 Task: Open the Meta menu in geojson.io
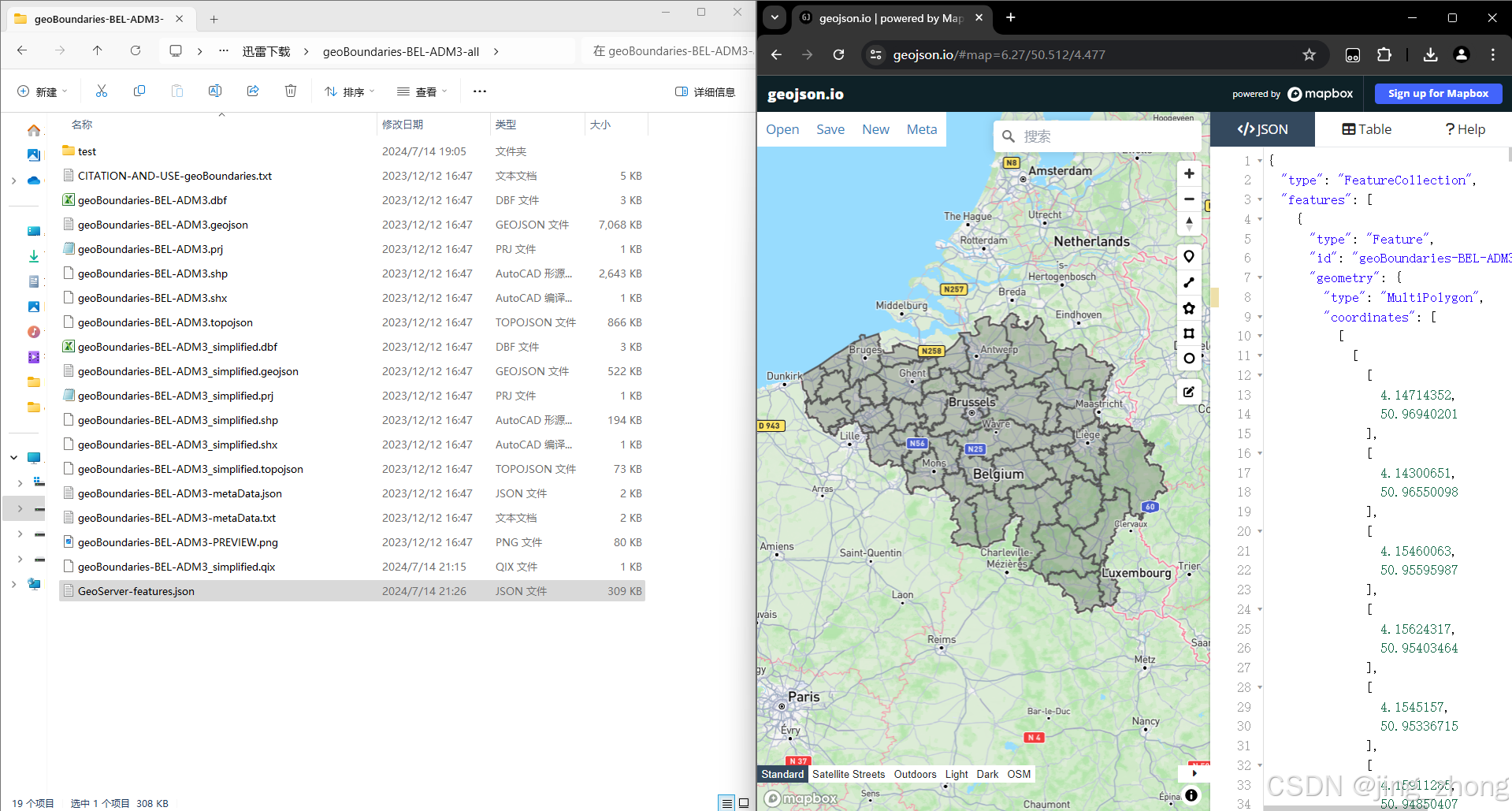(922, 129)
